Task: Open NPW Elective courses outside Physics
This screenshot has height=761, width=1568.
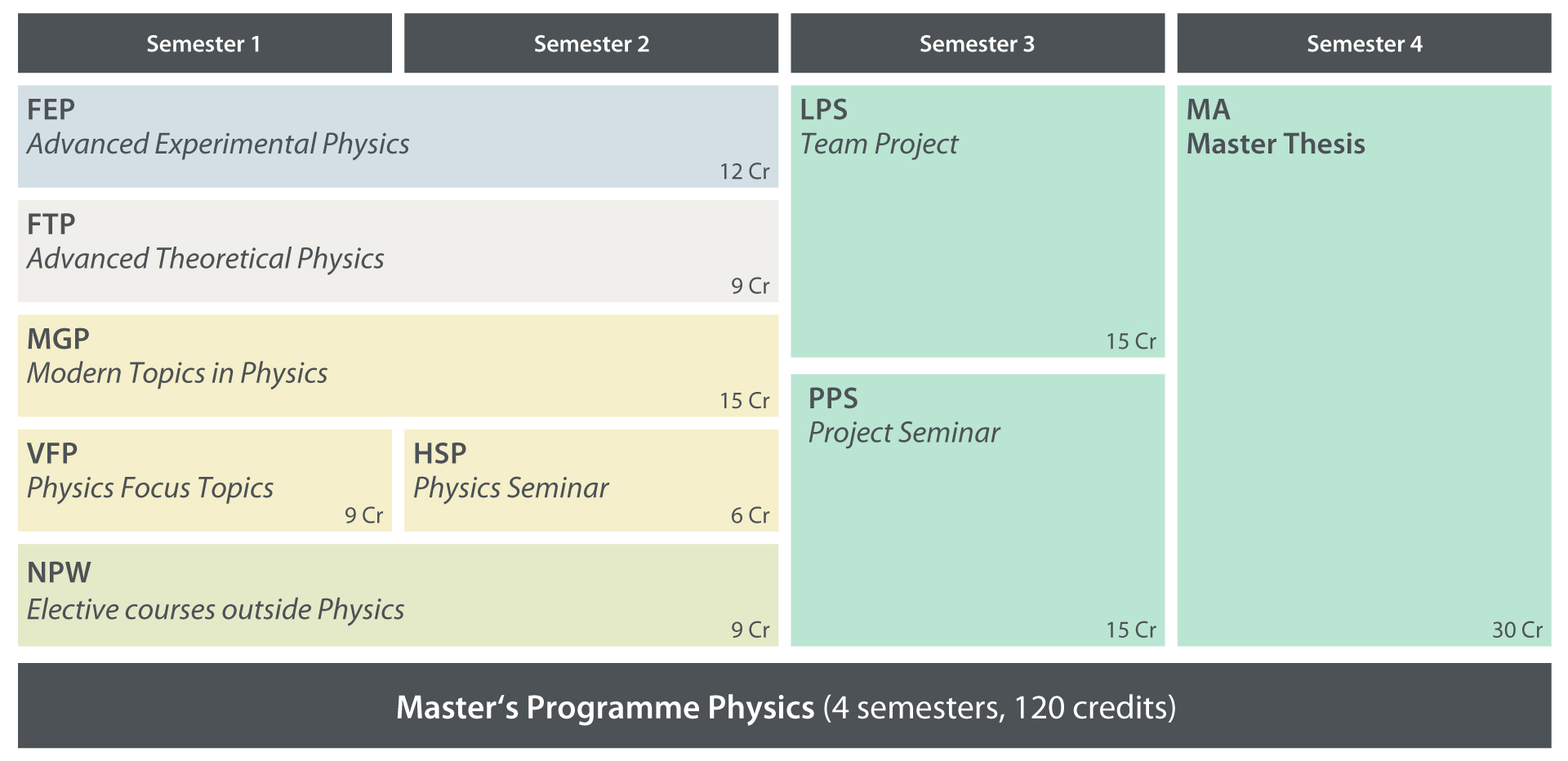Action: pyautogui.click(x=398, y=594)
